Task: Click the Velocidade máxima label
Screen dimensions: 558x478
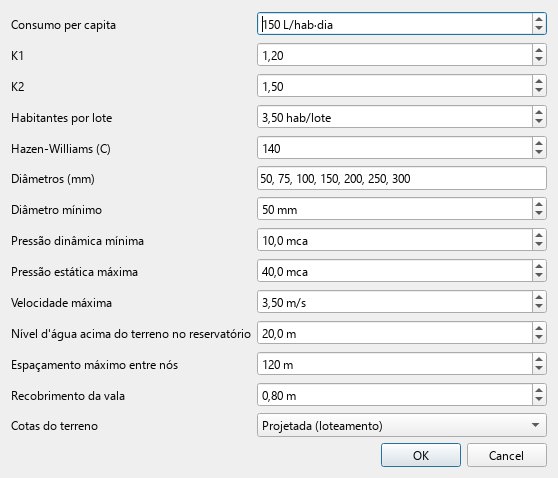Action: click(62, 303)
